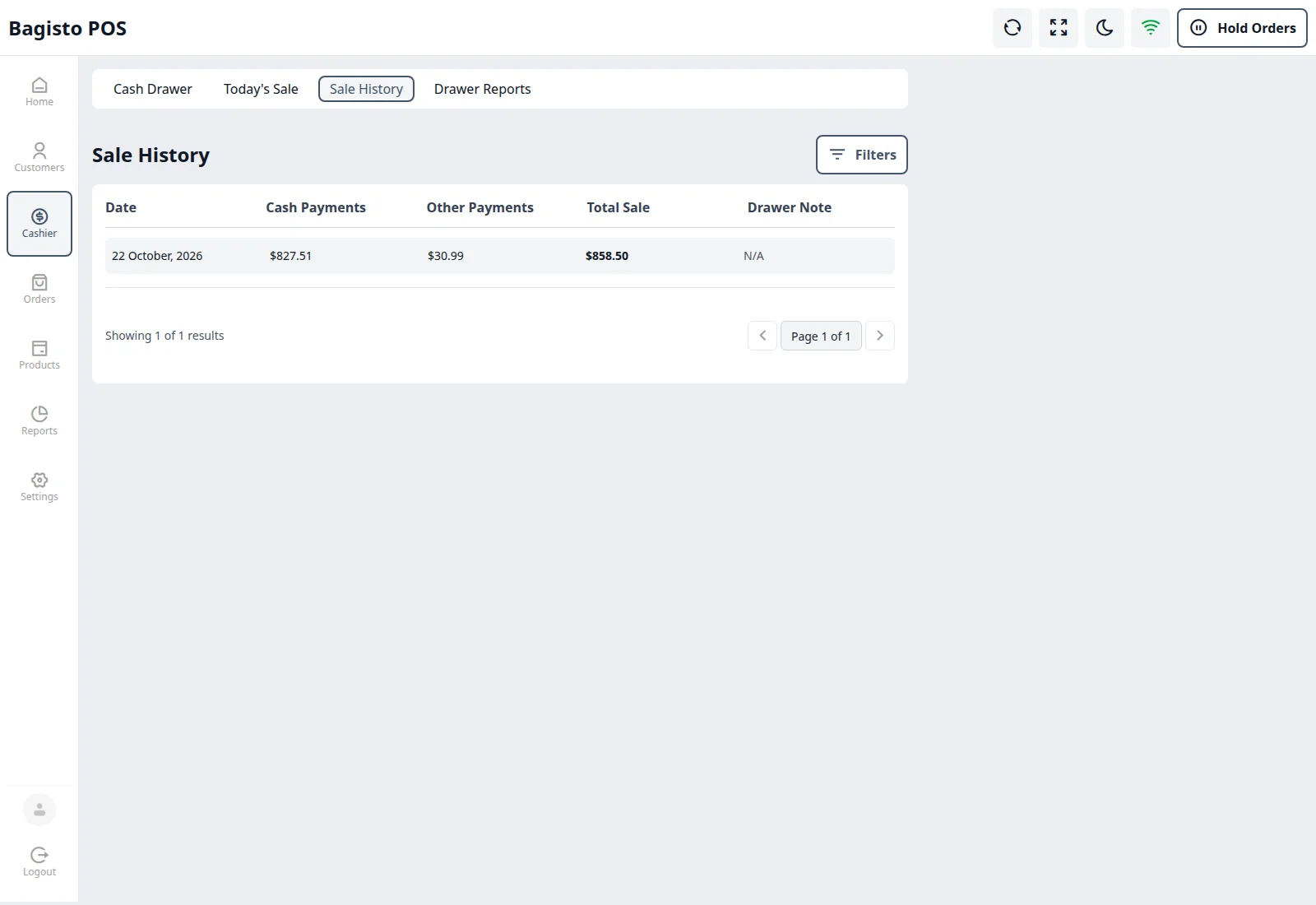Log out using the Logout icon
1316x905 pixels.
click(x=39, y=862)
